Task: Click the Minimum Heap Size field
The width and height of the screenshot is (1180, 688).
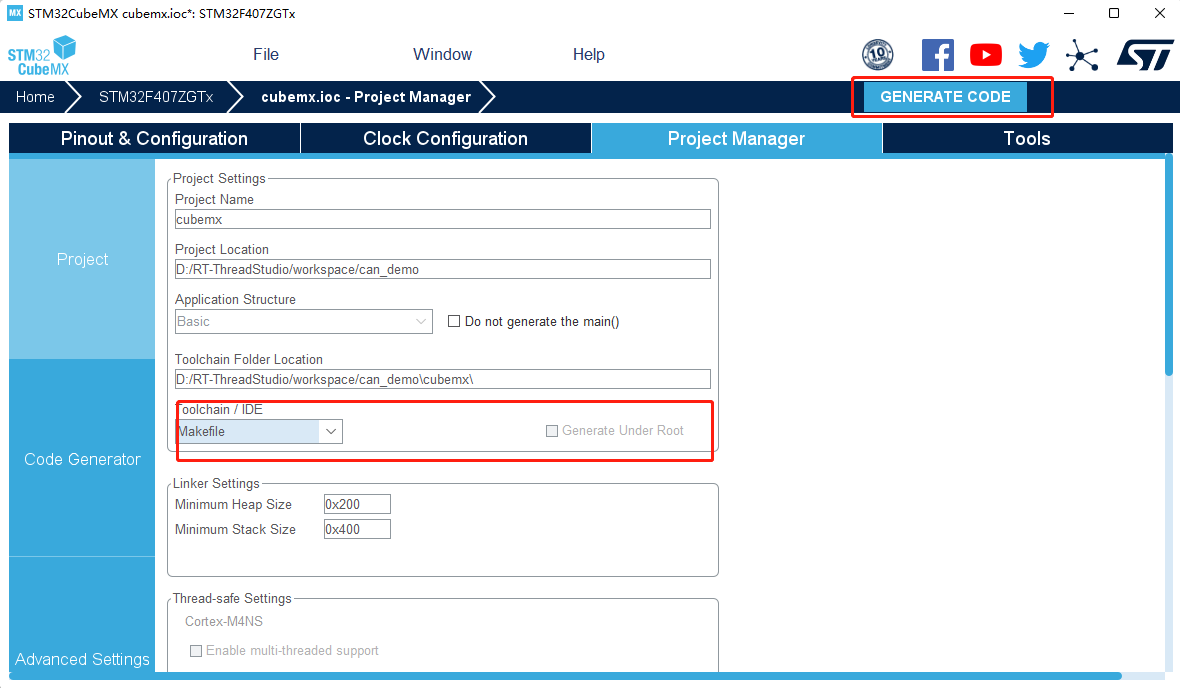Action: tap(357, 504)
